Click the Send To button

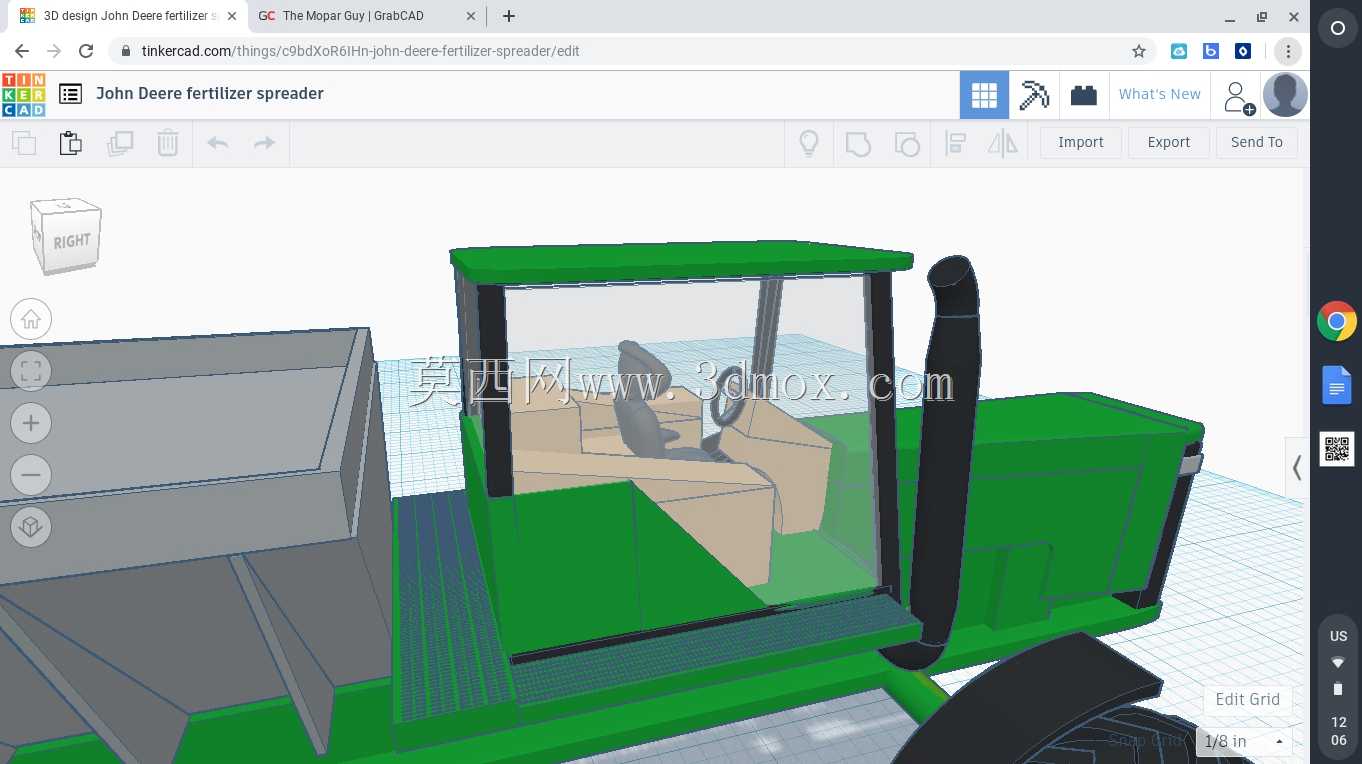(1257, 142)
